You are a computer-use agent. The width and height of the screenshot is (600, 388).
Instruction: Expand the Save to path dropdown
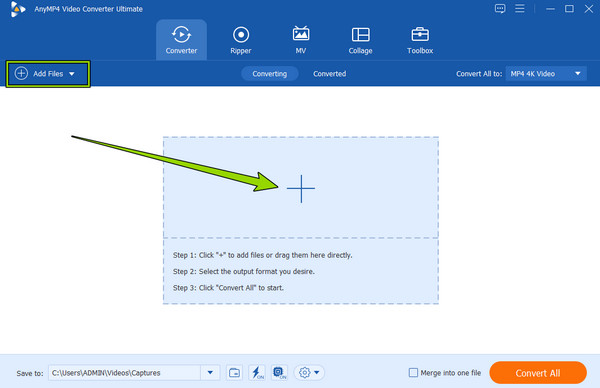pos(210,373)
